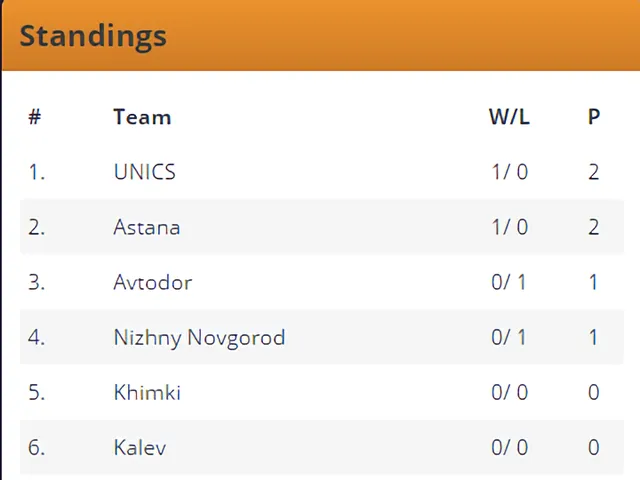
Task: Click UNICS points value
Action: pos(594,172)
